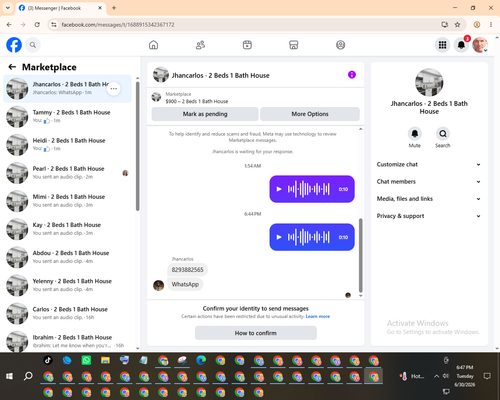This screenshot has width=500, height=400.
Task: Open the account profile picture menu
Action: [x=480, y=45]
